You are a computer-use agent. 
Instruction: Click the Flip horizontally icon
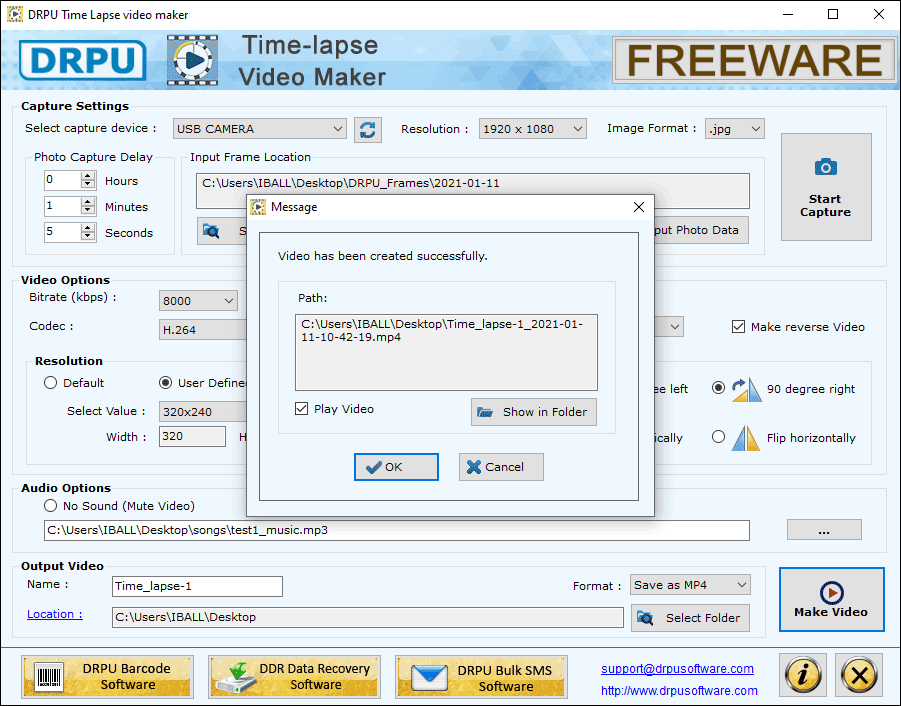coord(746,438)
